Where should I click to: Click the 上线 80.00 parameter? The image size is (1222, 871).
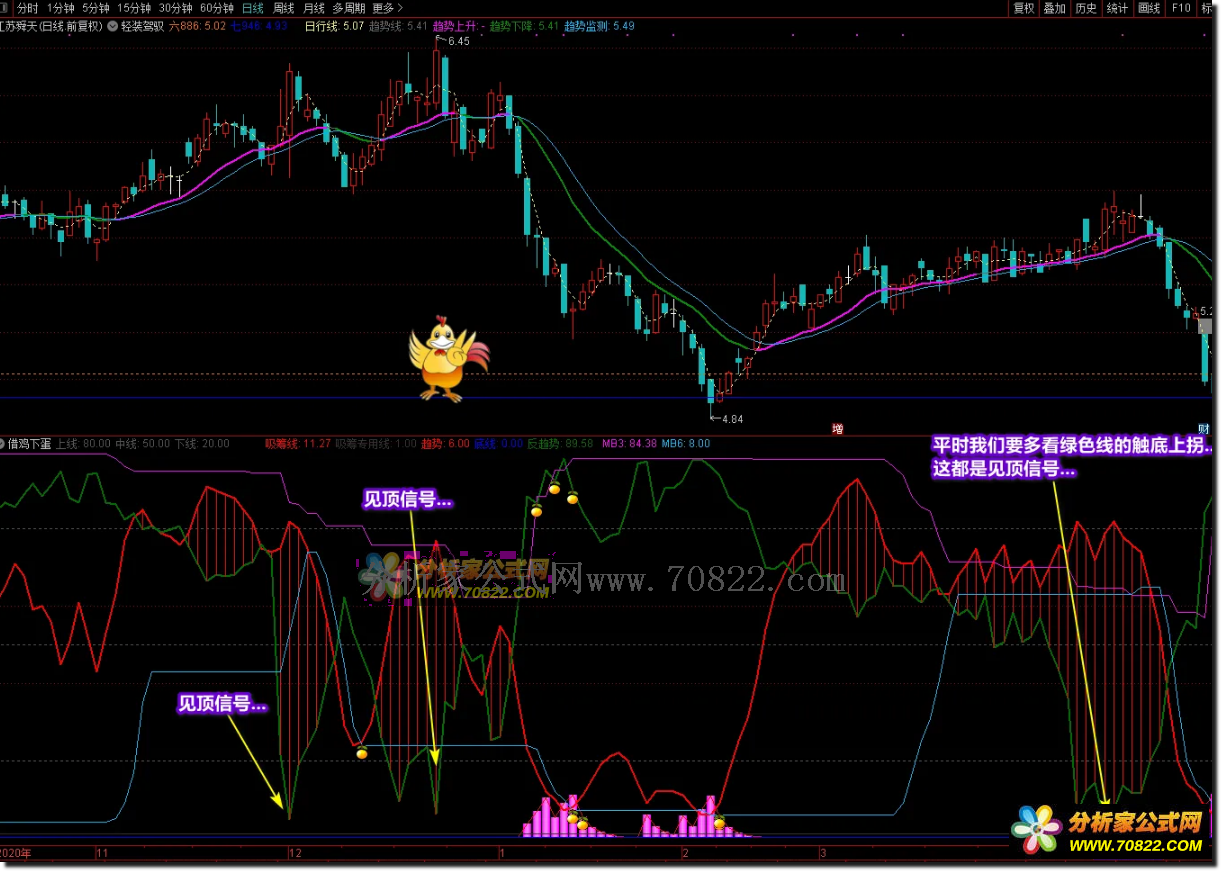point(83,443)
